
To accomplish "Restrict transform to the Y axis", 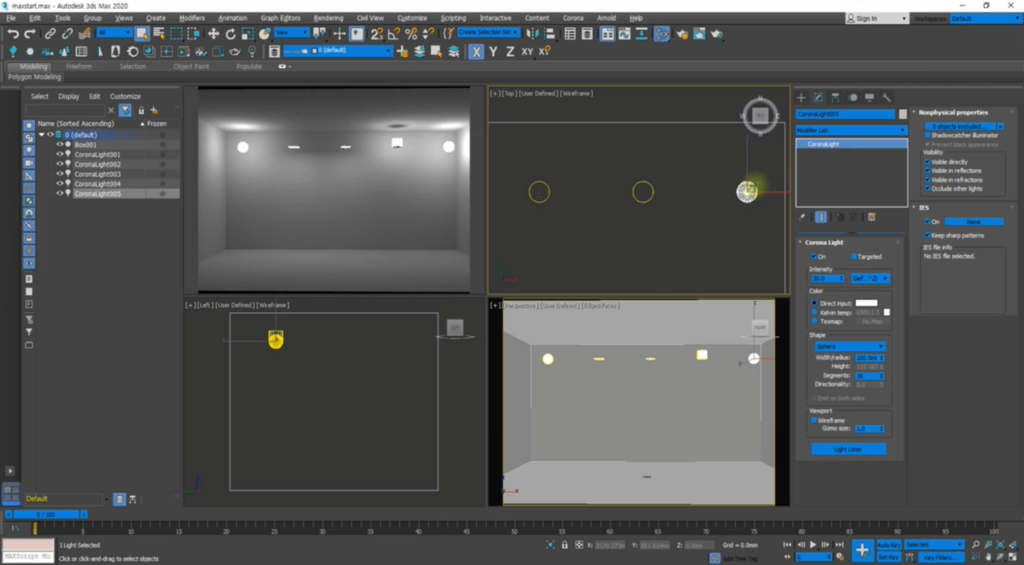I will tap(493, 51).
